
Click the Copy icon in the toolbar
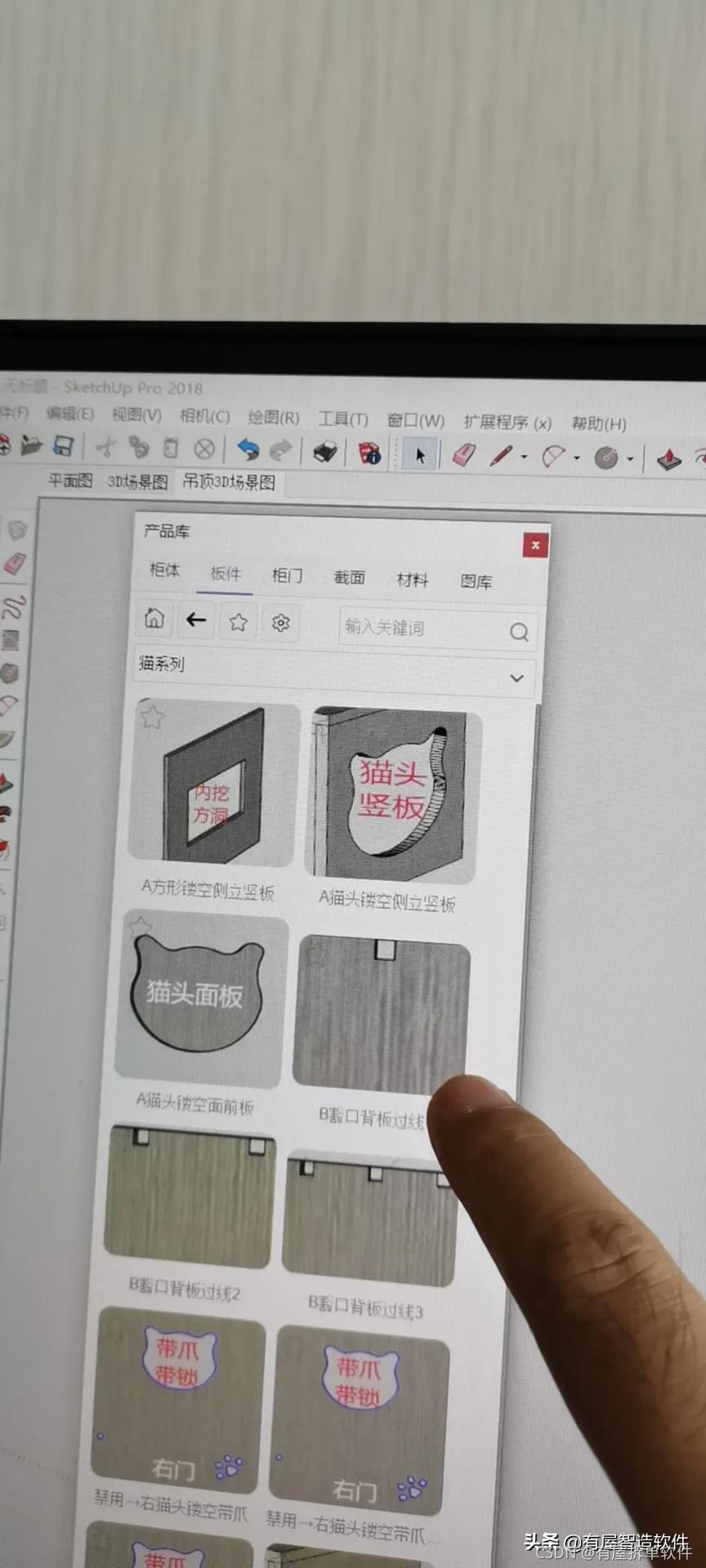click(139, 448)
